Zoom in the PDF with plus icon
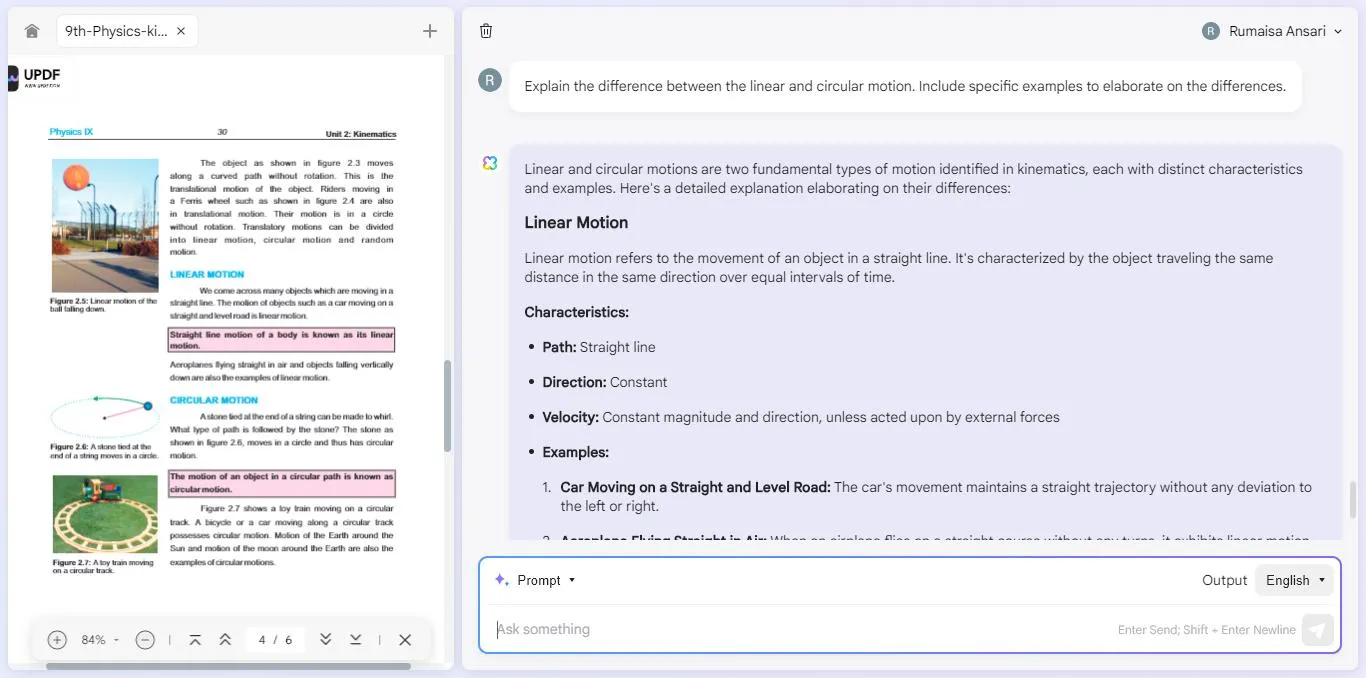The image size is (1366, 678). [x=57, y=640]
